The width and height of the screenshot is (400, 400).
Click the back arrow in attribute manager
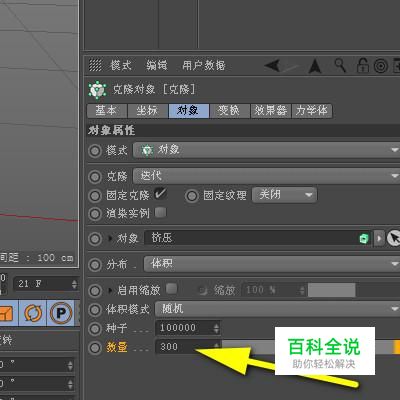tap(272, 65)
